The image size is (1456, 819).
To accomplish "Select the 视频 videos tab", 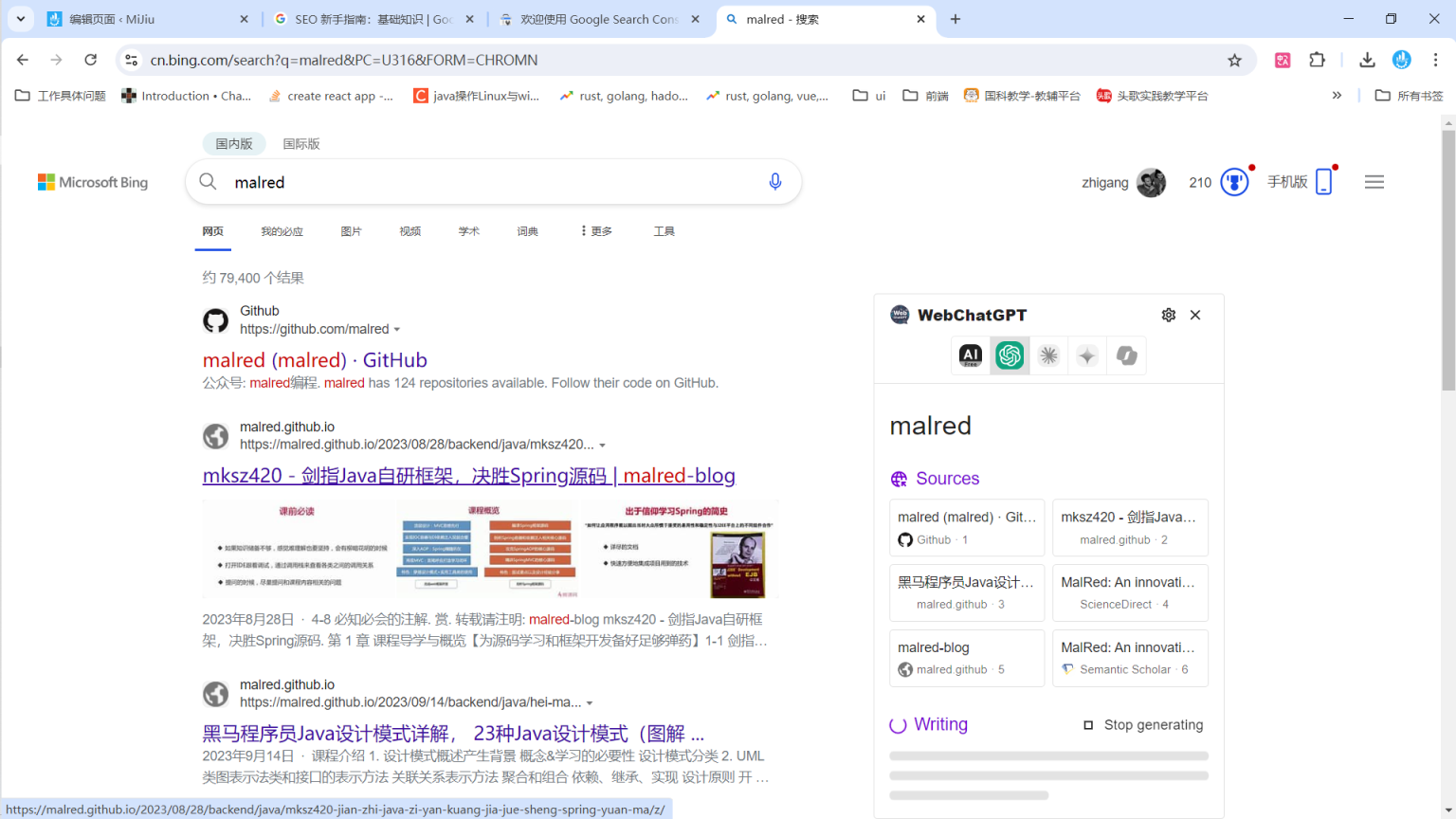I will (409, 231).
